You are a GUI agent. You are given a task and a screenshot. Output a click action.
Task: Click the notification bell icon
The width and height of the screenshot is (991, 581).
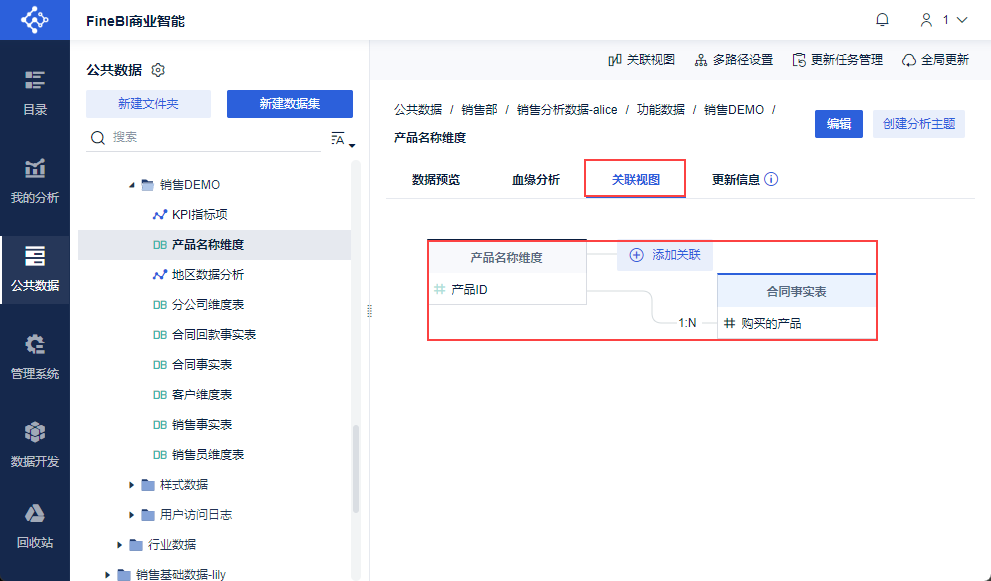[x=882, y=20]
